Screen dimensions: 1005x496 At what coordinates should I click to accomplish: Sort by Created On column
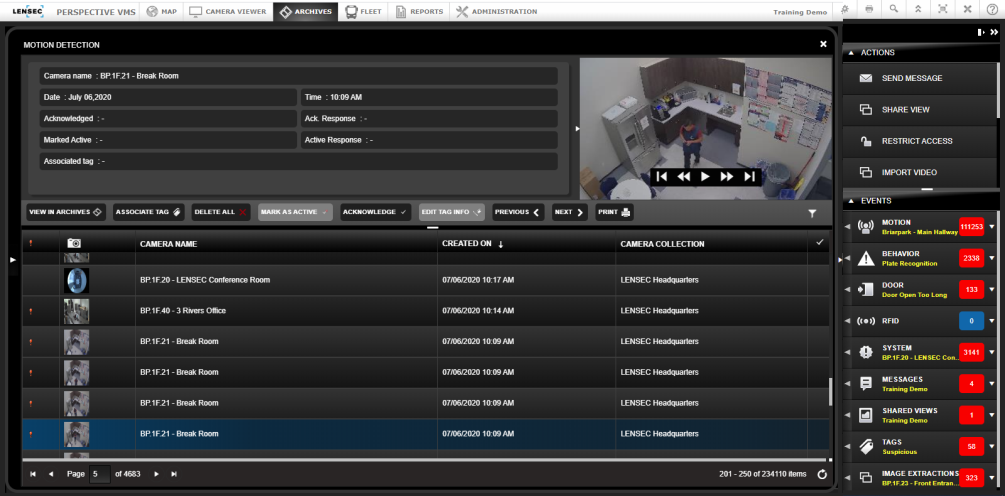[x=472, y=244]
